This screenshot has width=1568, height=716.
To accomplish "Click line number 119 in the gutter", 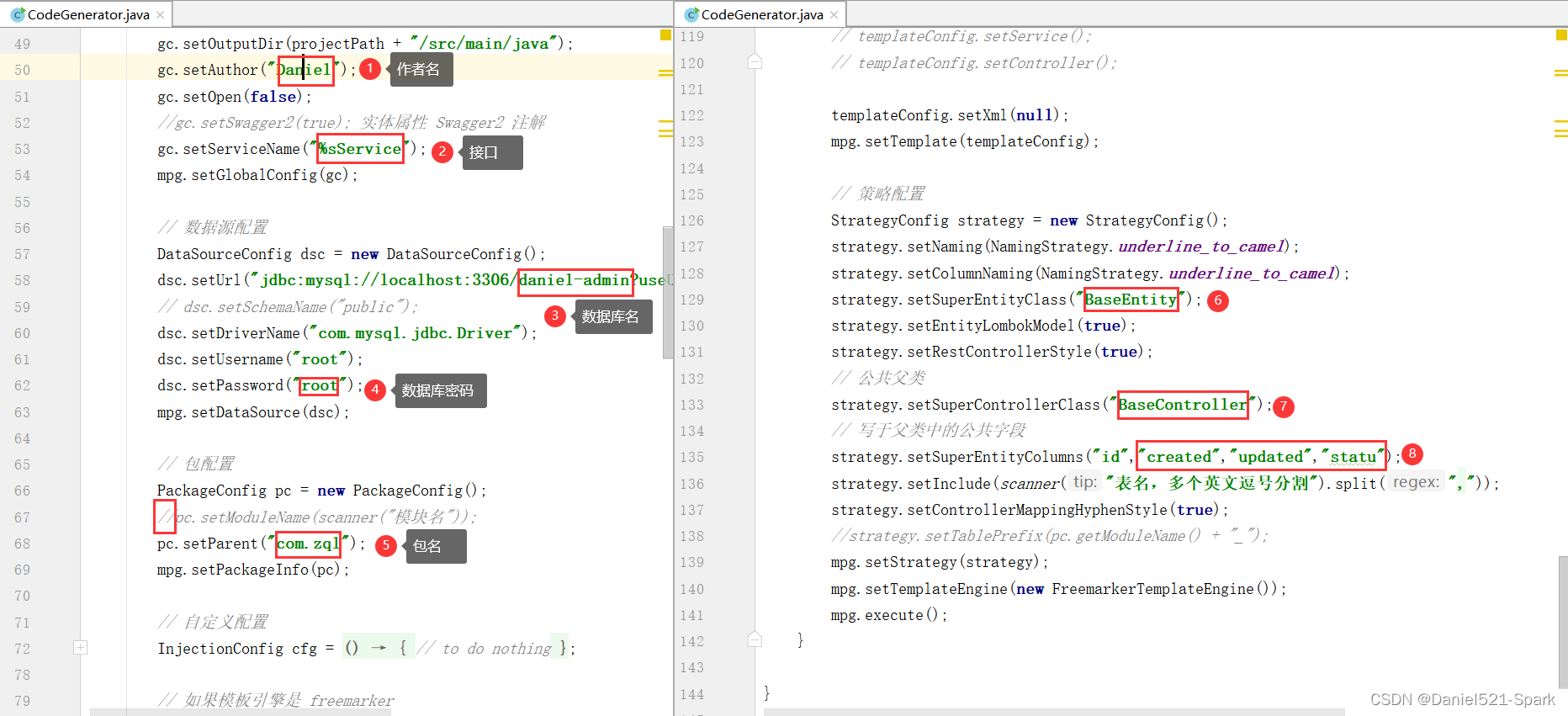I will 691,36.
